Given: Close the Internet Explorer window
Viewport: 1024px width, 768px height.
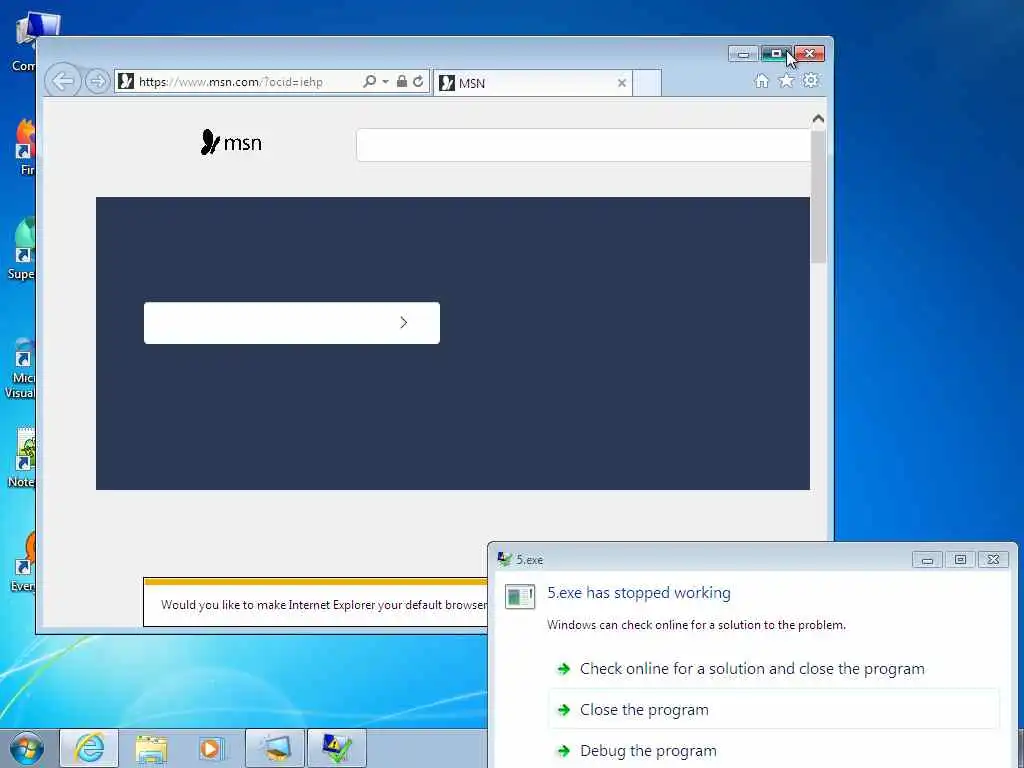Looking at the screenshot, I should coord(810,54).
